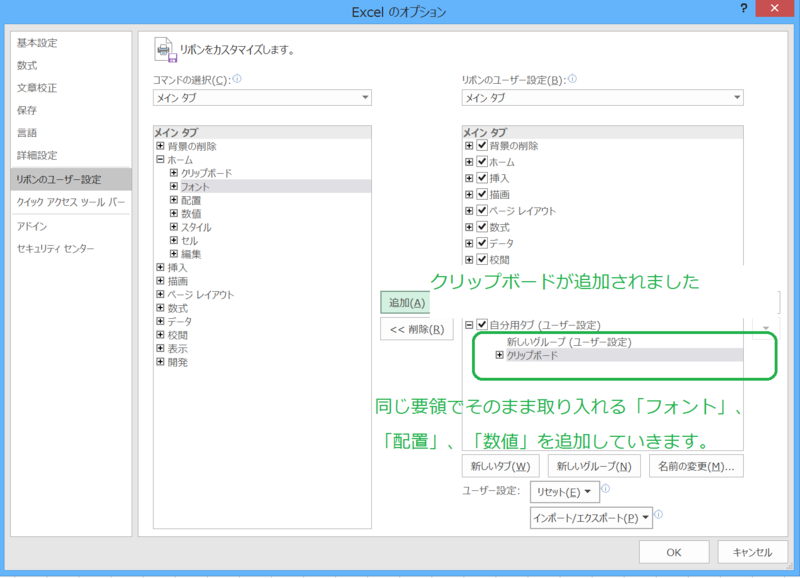The height and width of the screenshot is (578, 800).
Task: Expand セル group in left tree
Action: (174, 240)
